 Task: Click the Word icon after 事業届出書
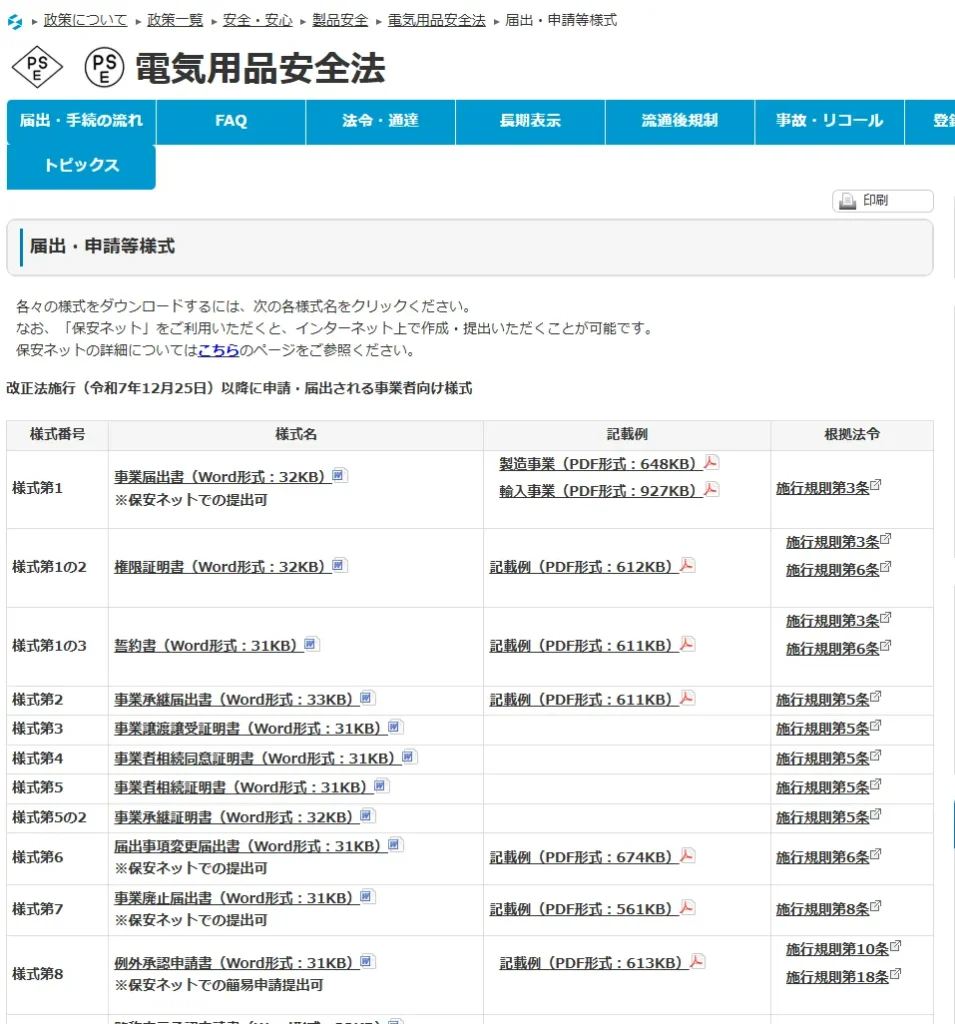click(339, 476)
